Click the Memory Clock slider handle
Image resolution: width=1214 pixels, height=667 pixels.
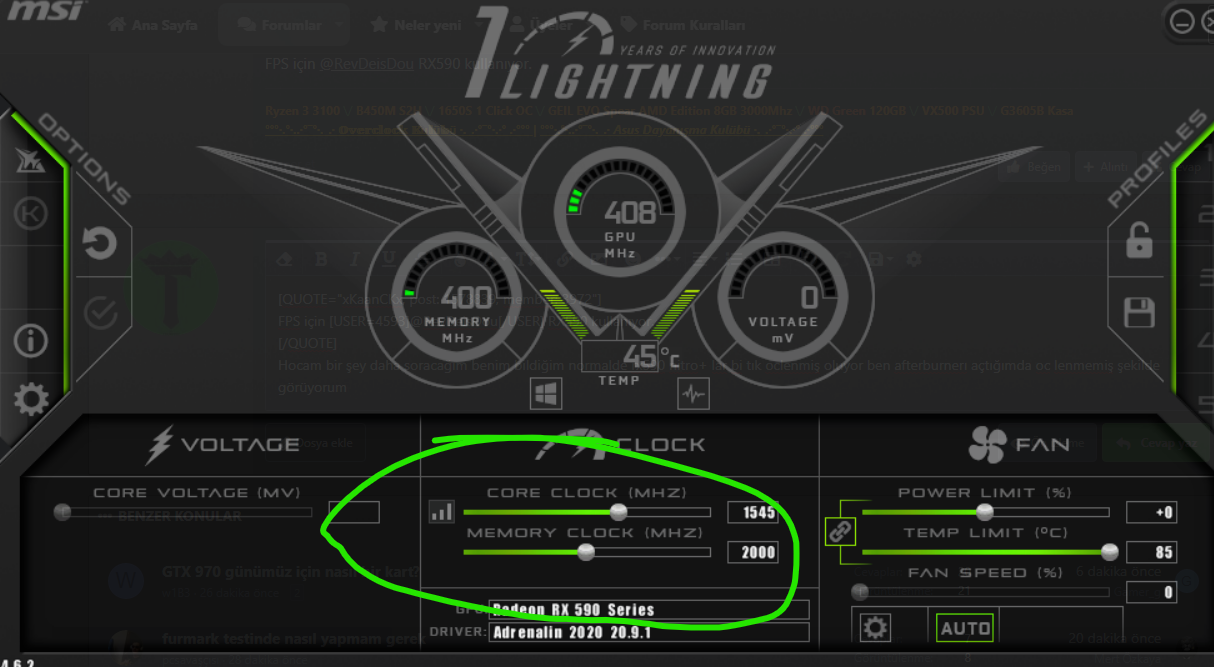[x=586, y=552]
